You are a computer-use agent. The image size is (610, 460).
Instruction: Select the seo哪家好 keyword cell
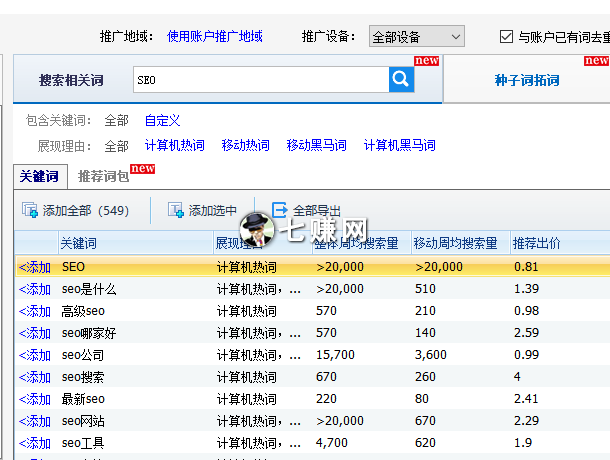tap(89, 333)
